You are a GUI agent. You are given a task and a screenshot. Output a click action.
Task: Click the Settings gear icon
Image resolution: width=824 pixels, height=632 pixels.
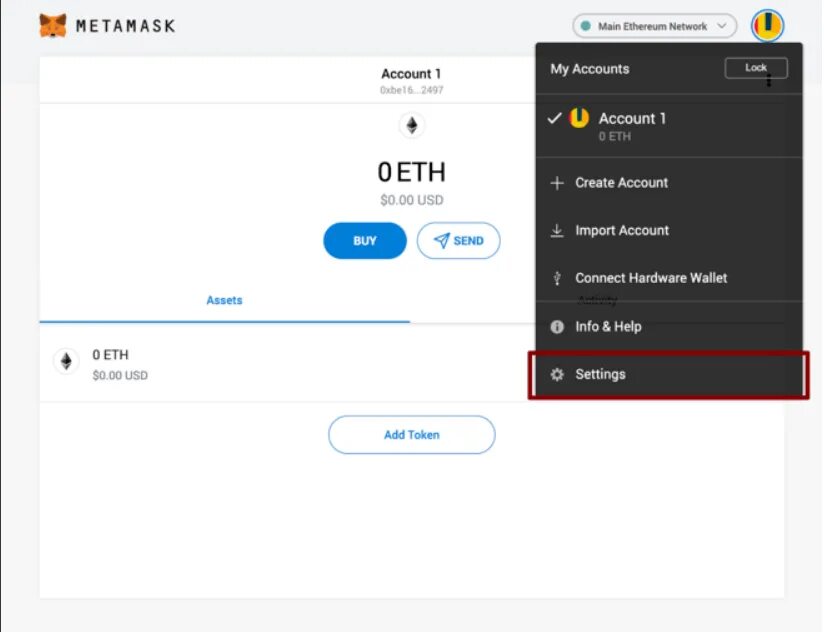557,375
